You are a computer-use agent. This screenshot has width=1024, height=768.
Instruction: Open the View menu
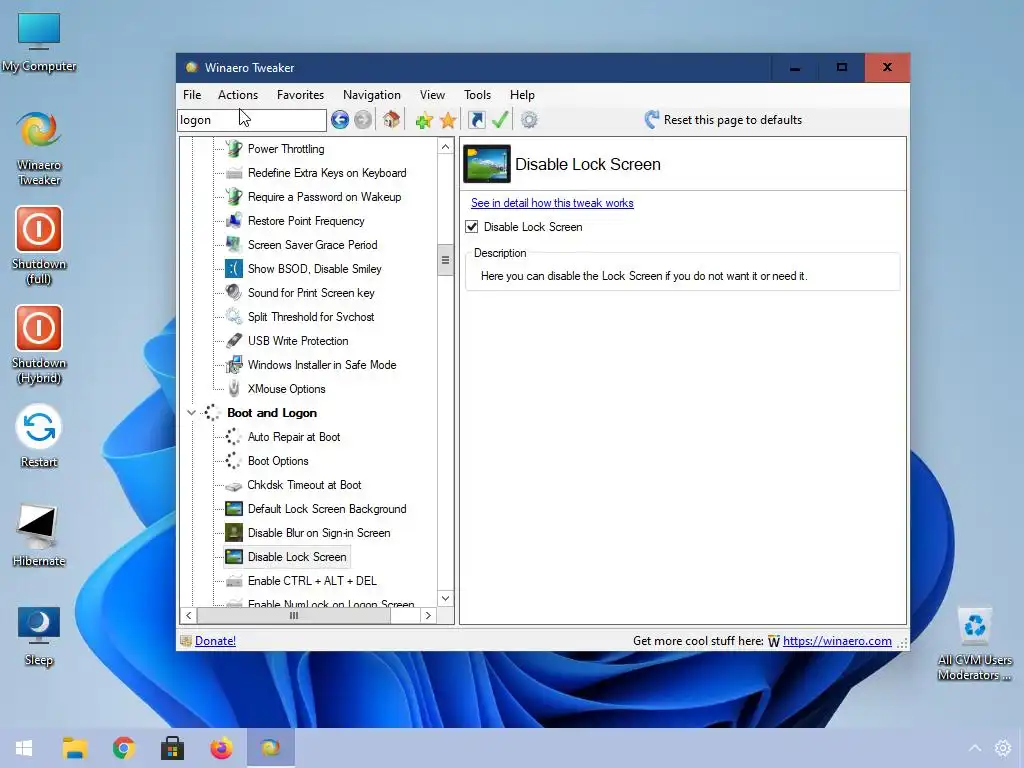[x=432, y=95]
